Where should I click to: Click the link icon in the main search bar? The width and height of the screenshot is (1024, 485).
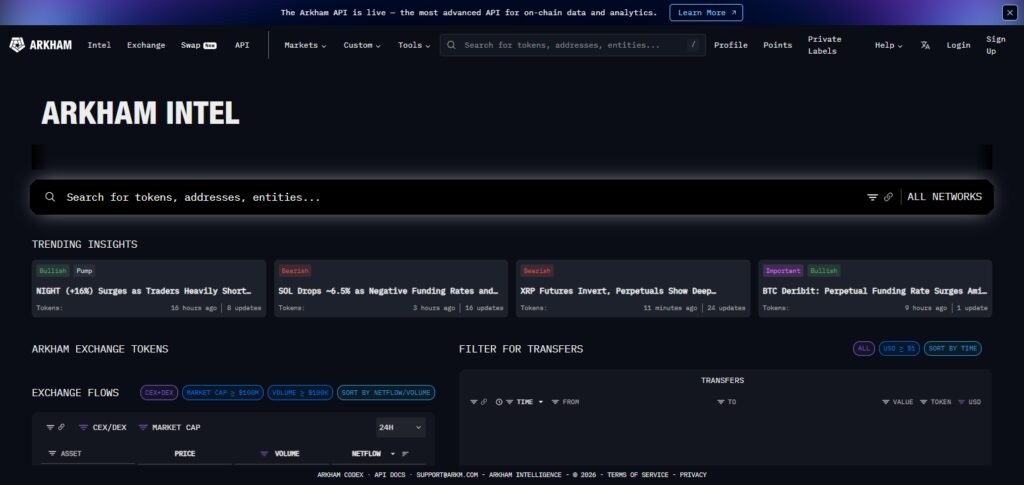(888, 197)
